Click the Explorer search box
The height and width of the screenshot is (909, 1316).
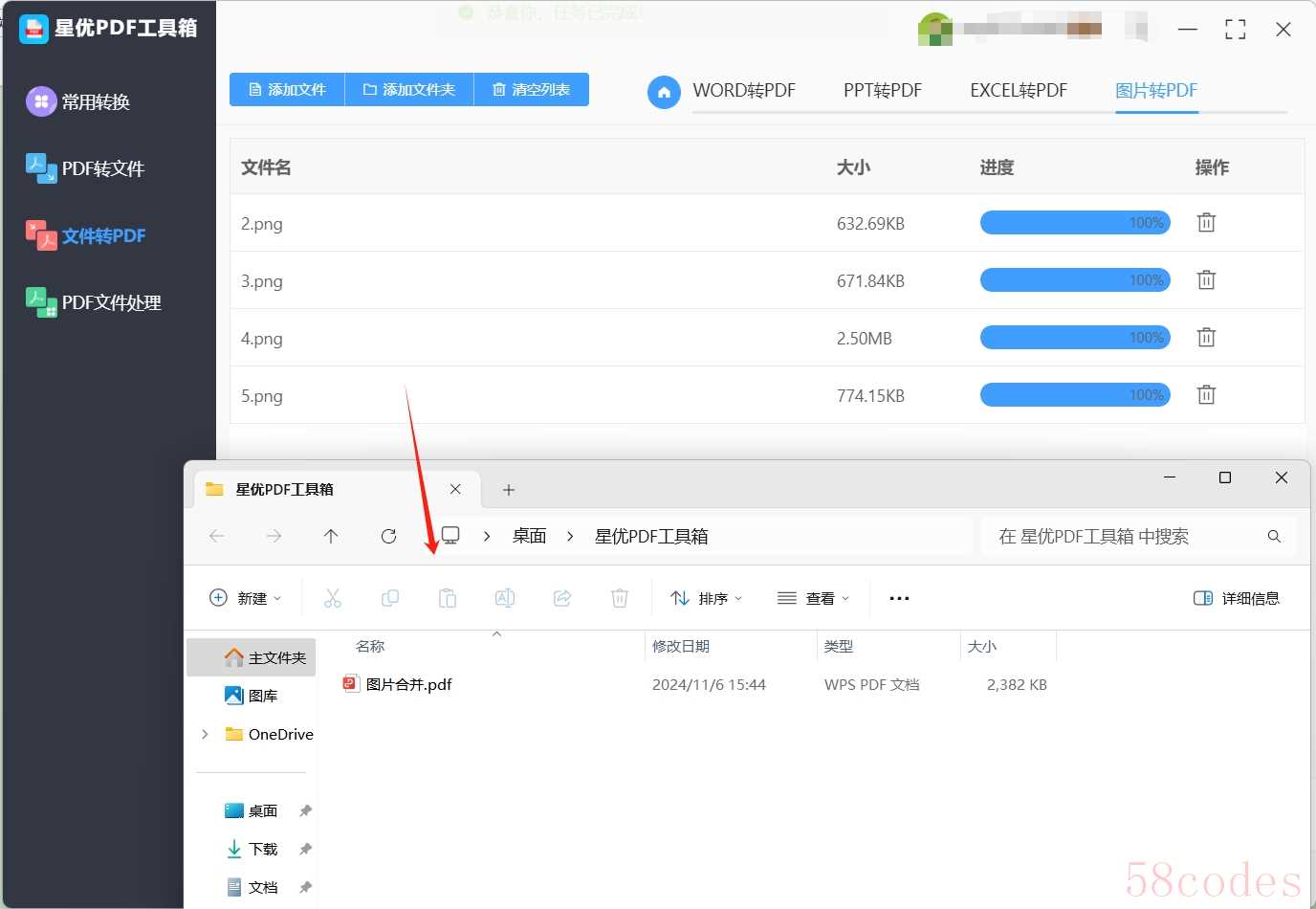(1138, 536)
